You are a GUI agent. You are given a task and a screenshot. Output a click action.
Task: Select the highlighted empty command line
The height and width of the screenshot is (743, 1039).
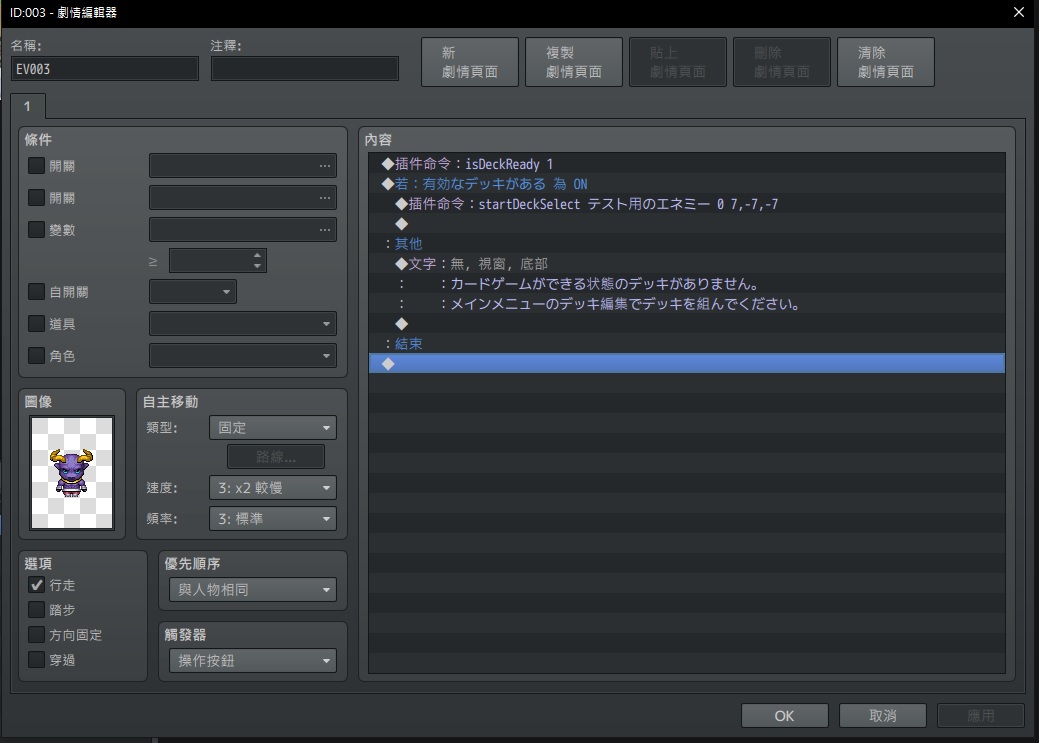coord(686,363)
